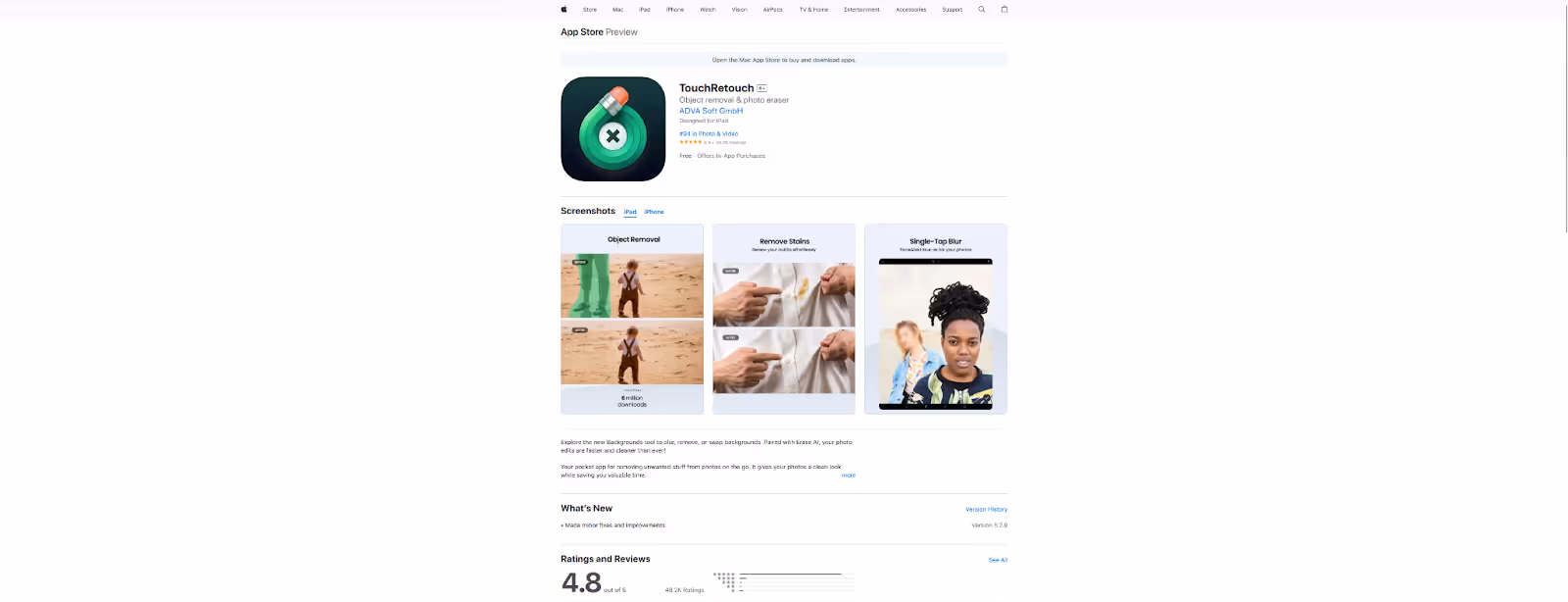Expand the description with the more link
This screenshot has width=1568, height=602.
[849, 476]
